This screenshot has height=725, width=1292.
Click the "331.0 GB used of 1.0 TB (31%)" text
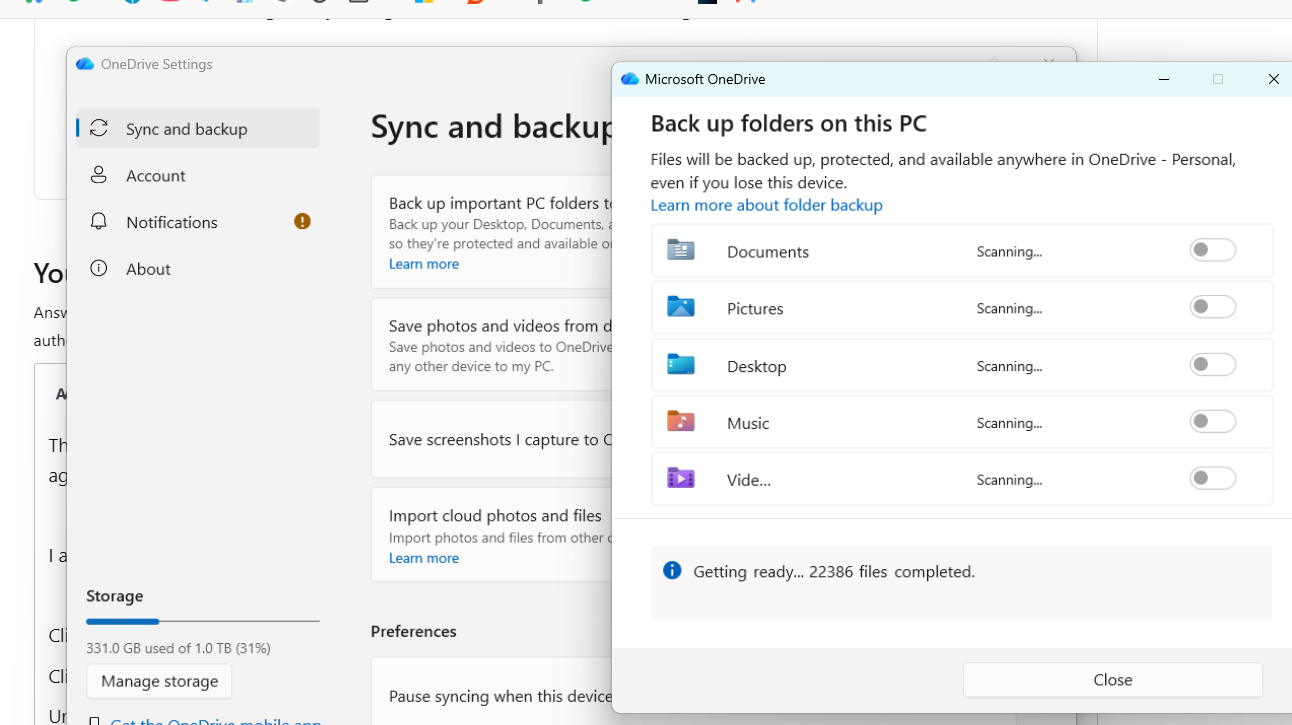tap(178, 648)
